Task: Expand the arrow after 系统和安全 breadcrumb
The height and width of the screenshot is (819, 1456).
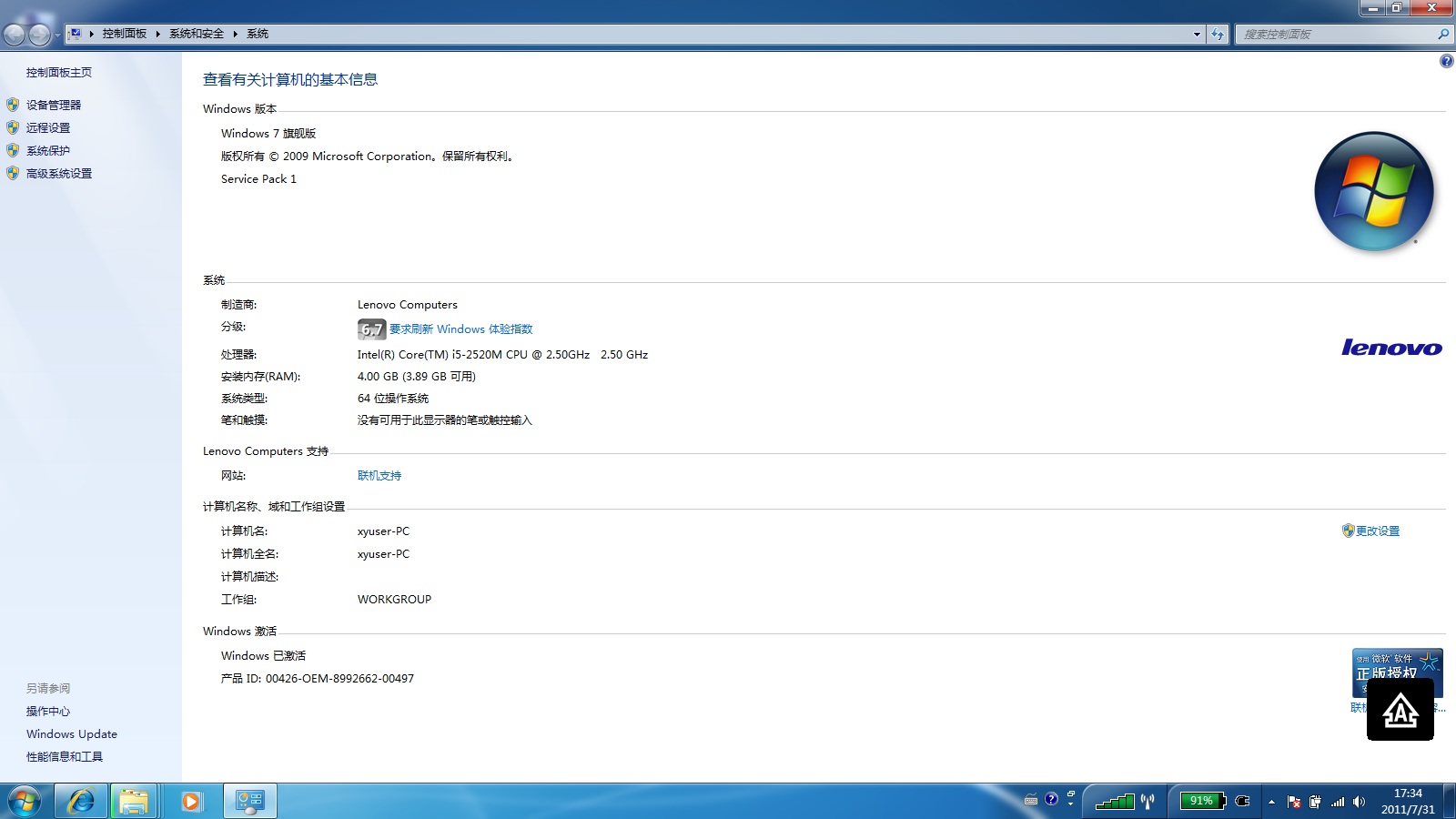Action: [235, 34]
